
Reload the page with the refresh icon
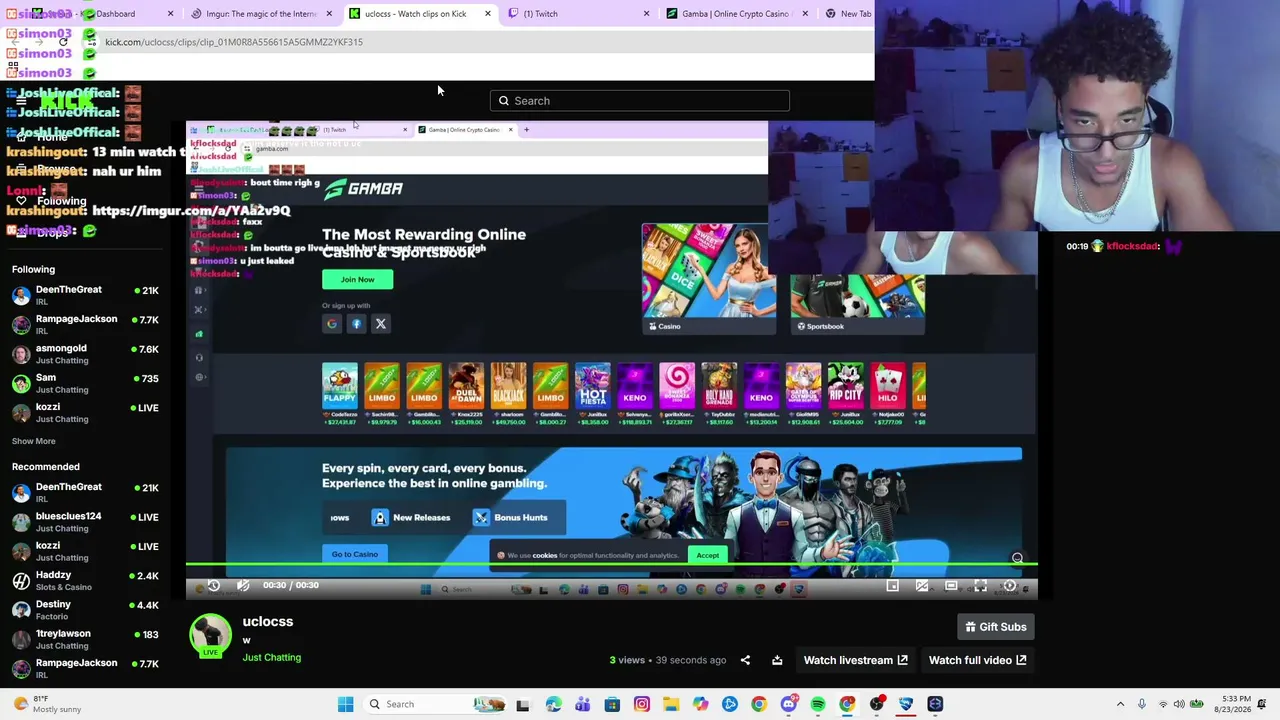[63, 42]
